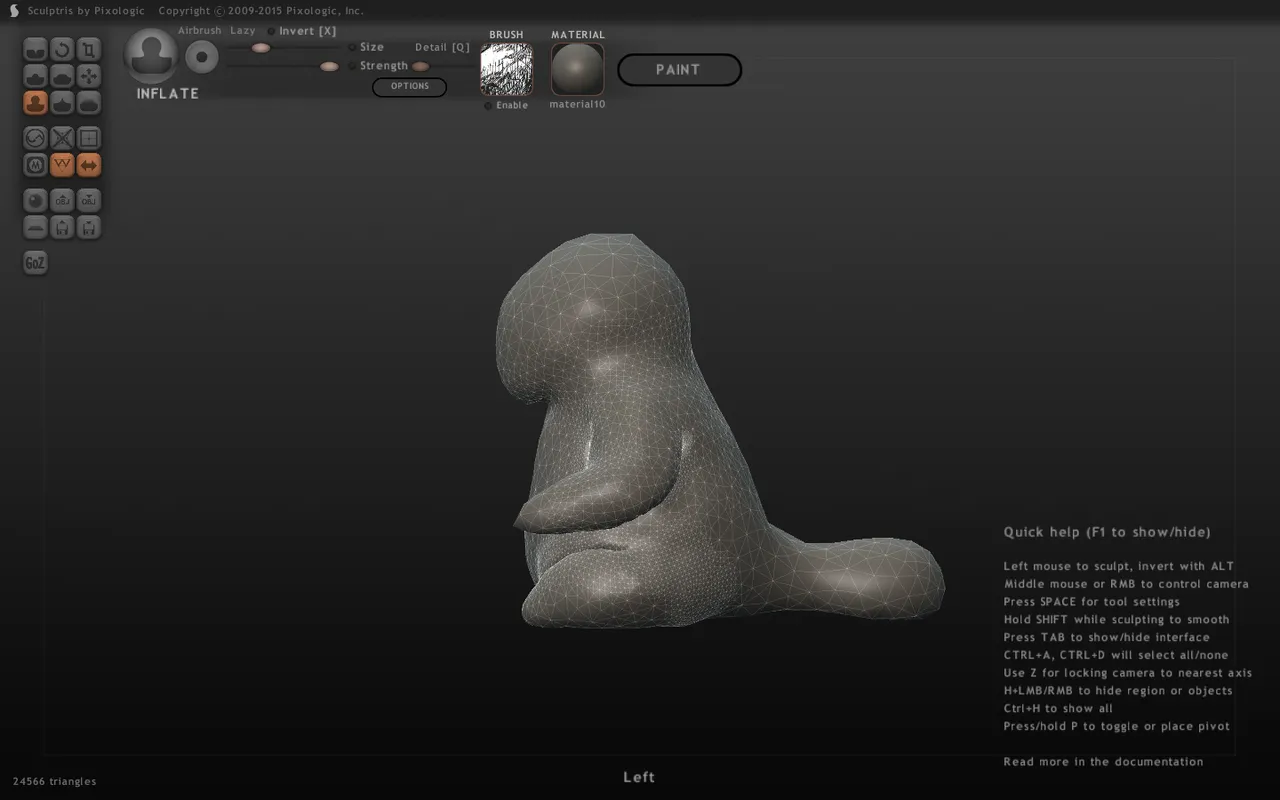Select the Flatten brush tool
The width and height of the screenshot is (1280, 800).
coord(62,76)
